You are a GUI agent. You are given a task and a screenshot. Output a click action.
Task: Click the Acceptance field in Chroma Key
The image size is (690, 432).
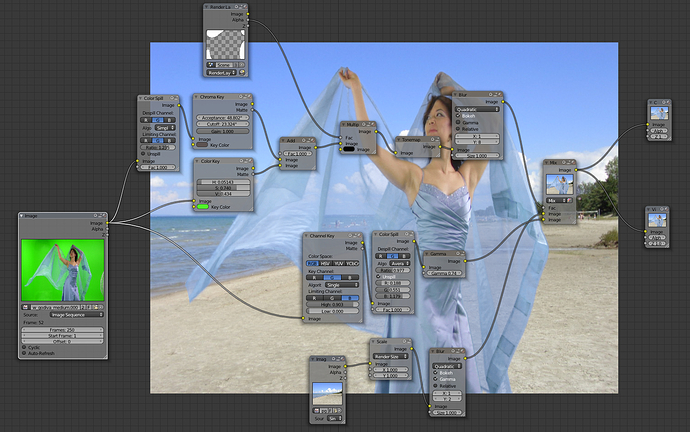(223, 118)
